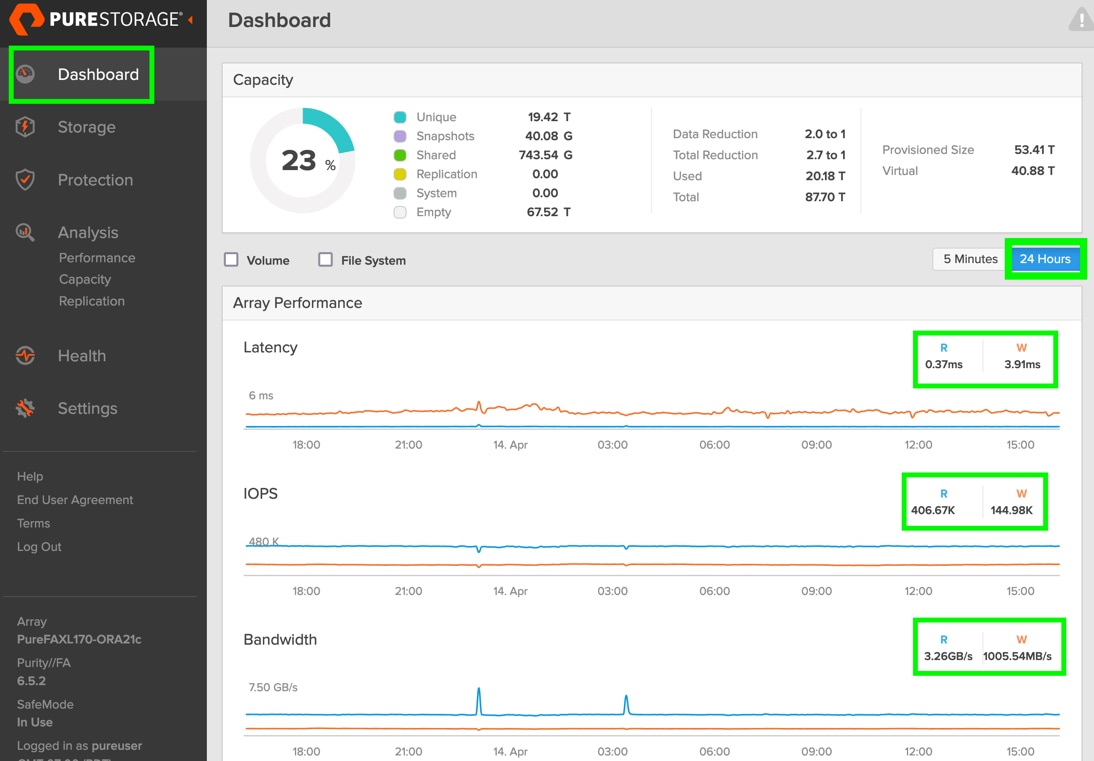Click the Storage lightning bolt icon

coord(25,127)
